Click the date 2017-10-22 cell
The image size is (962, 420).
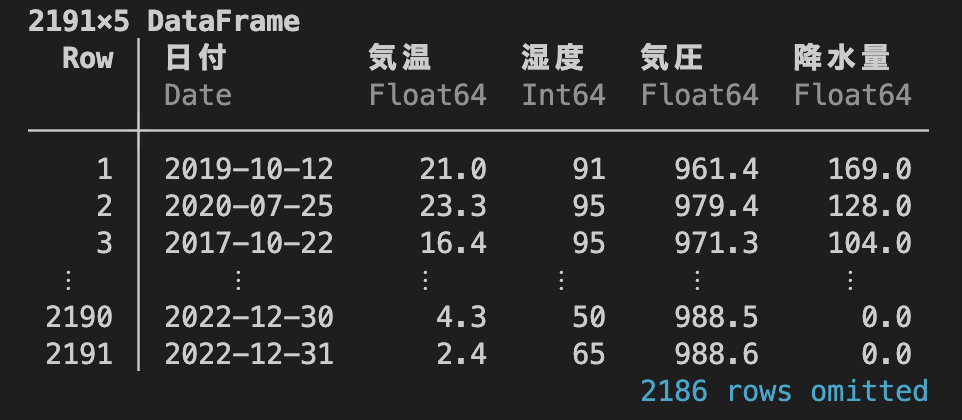pyautogui.click(x=249, y=244)
